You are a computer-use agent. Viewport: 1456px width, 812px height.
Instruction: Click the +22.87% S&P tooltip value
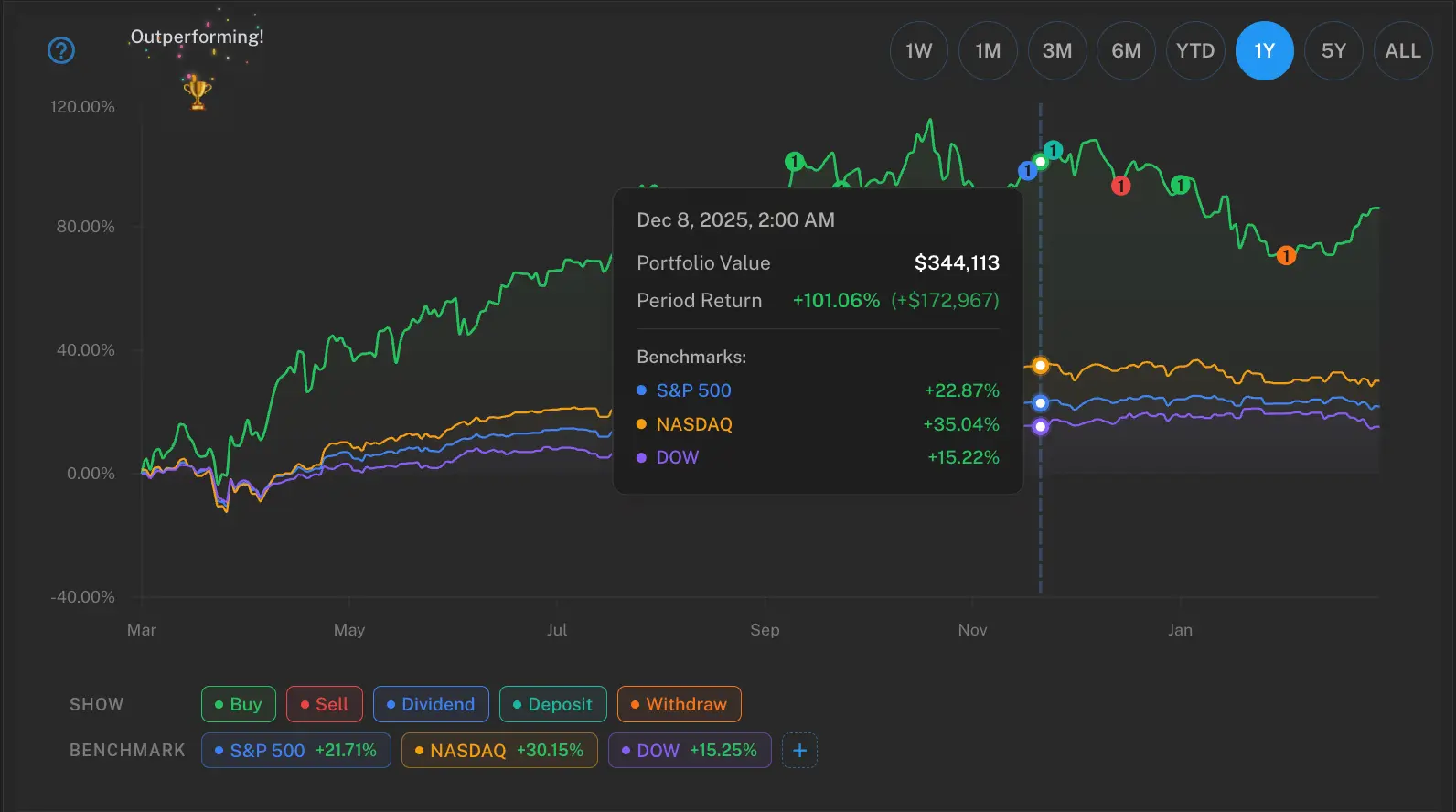961,390
